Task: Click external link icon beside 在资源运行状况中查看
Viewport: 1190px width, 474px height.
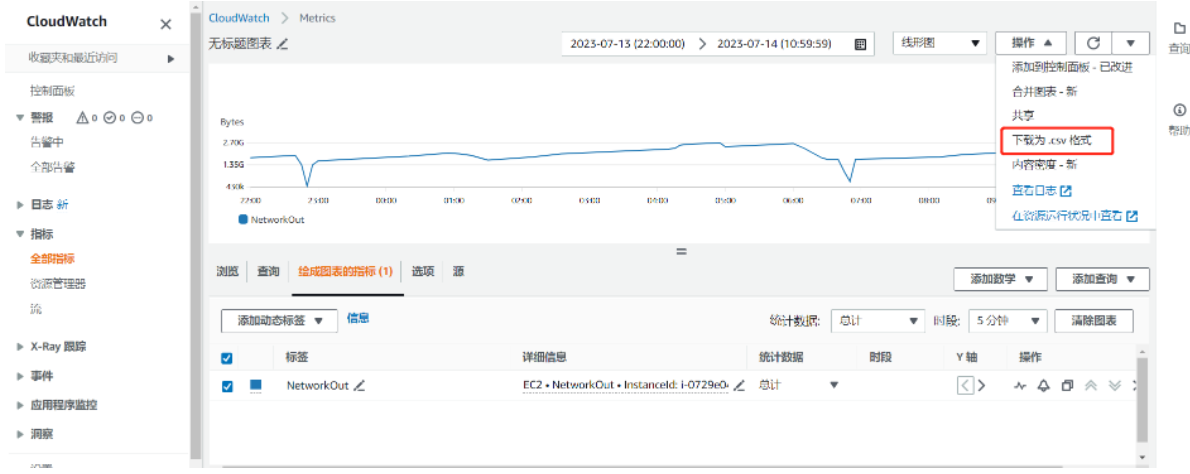Action: (1132, 215)
